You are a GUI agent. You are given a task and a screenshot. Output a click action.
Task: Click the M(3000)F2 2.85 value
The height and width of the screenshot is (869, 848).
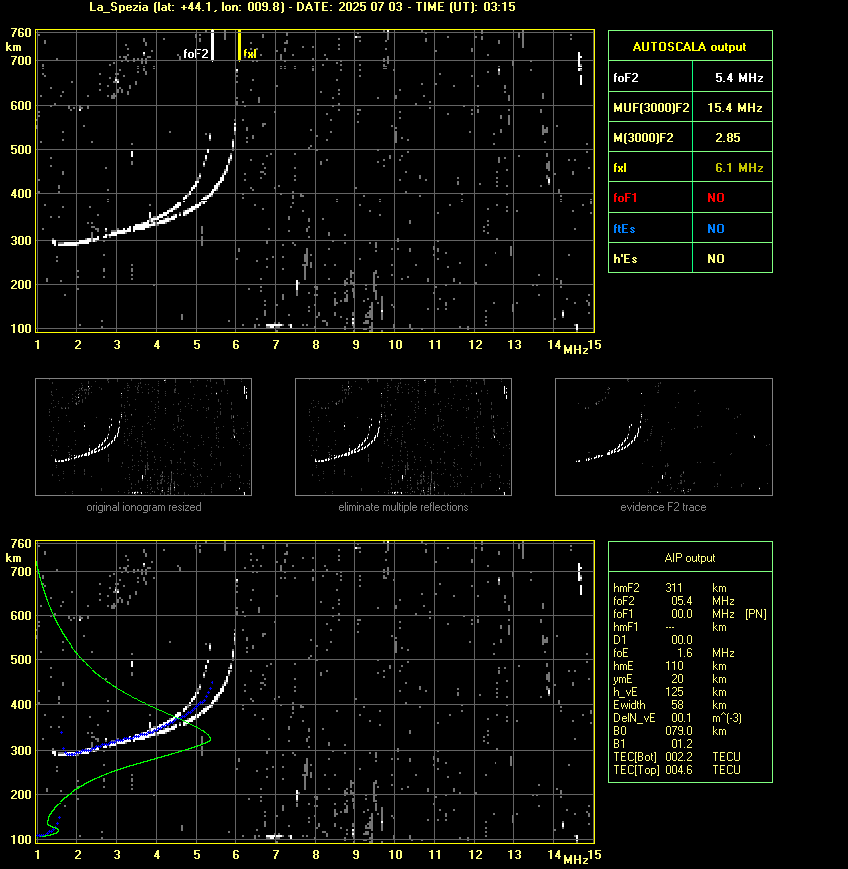(728, 137)
